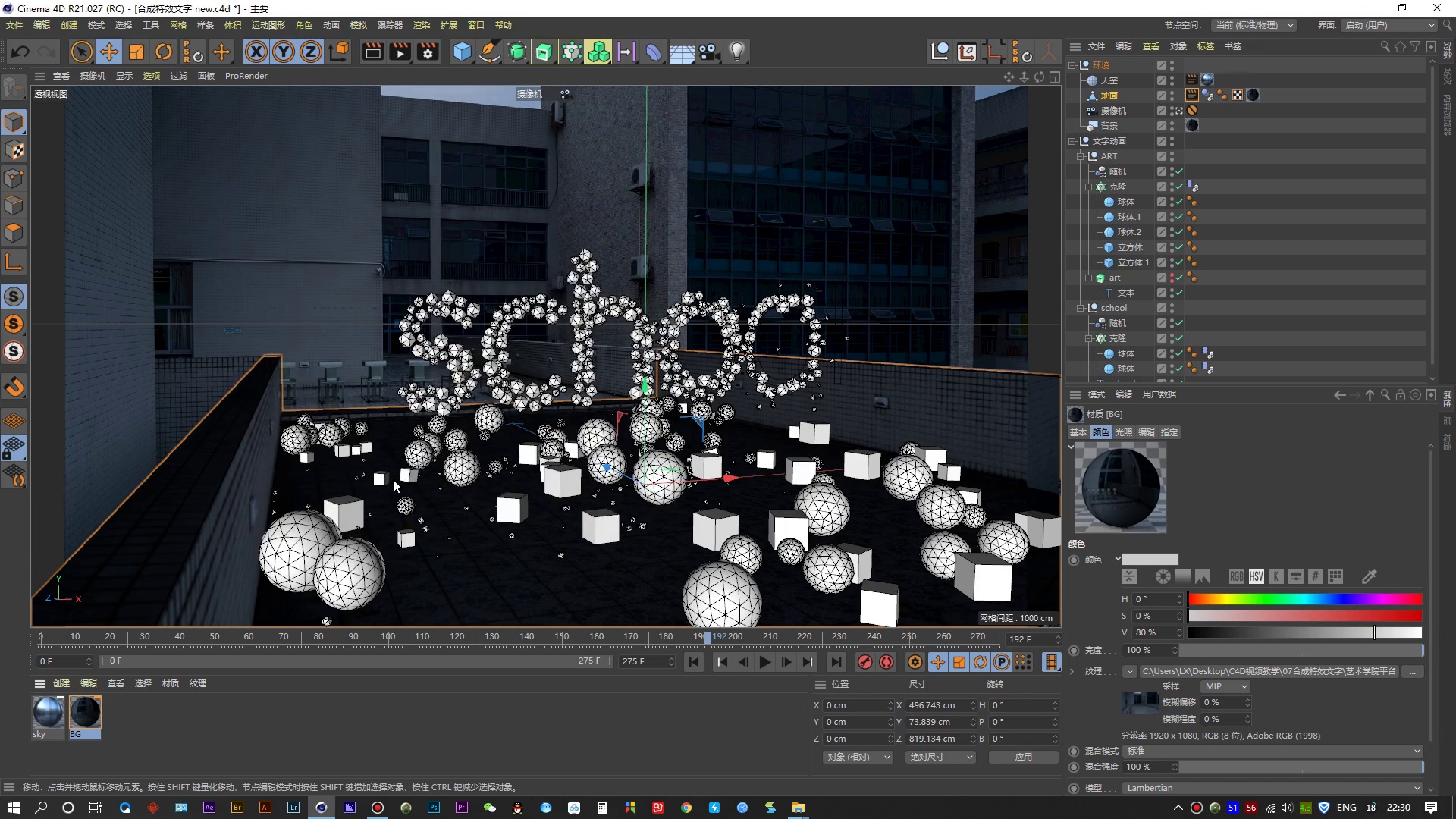Click the light bulb Light icon
Screen dimensions: 1456x819
point(736,52)
